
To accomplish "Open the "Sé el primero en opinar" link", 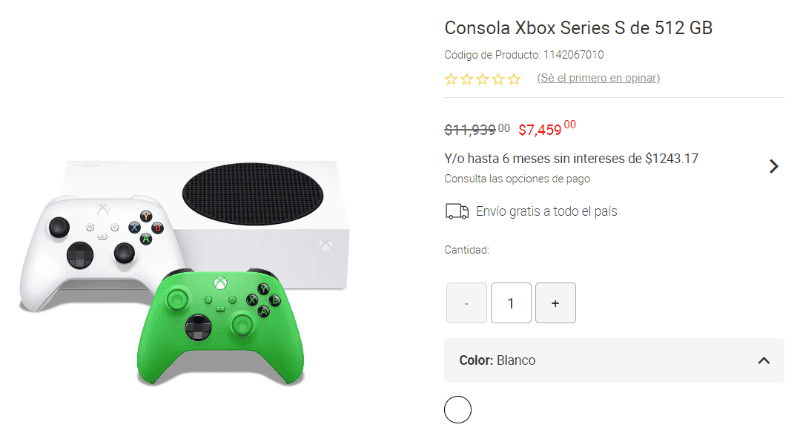I will (598, 78).
